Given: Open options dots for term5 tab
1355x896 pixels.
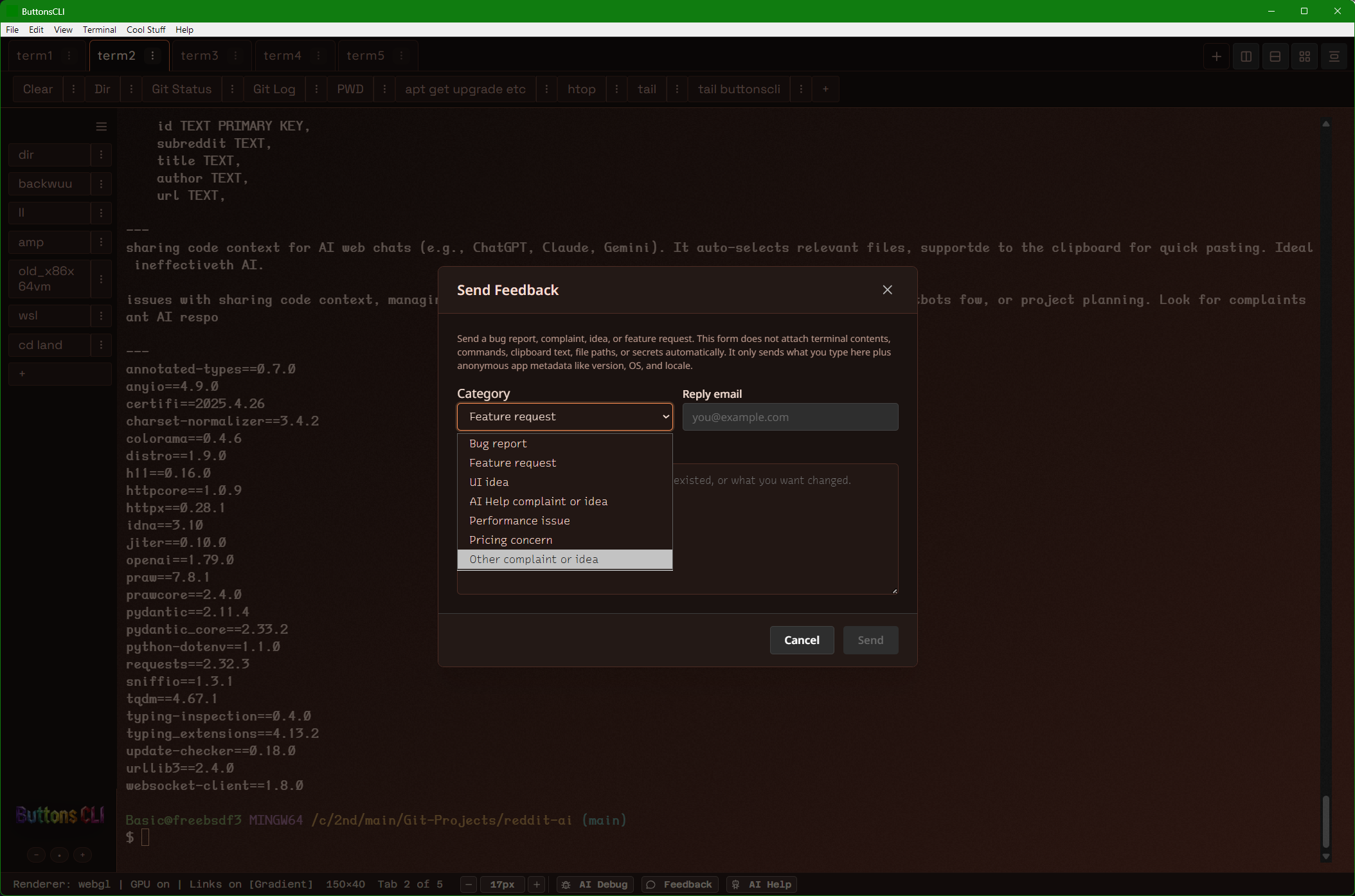Looking at the screenshot, I should tap(402, 56).
